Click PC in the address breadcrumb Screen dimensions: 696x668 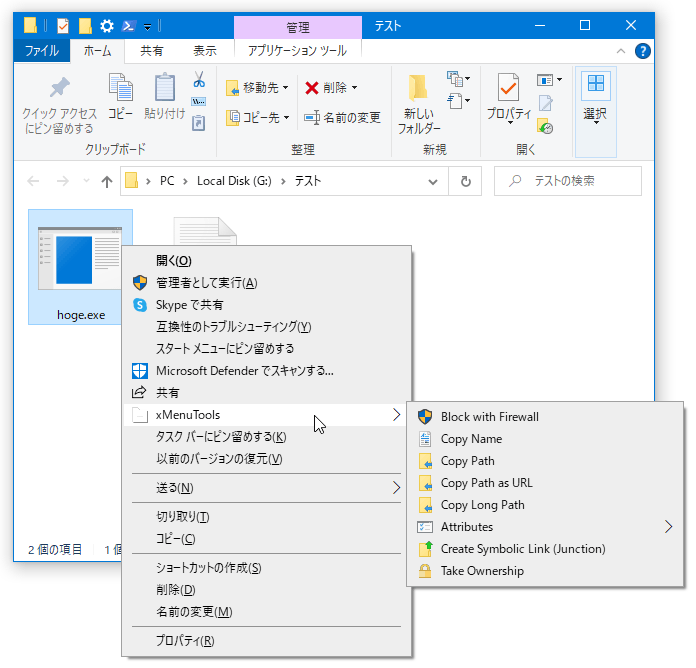[167, 181]
